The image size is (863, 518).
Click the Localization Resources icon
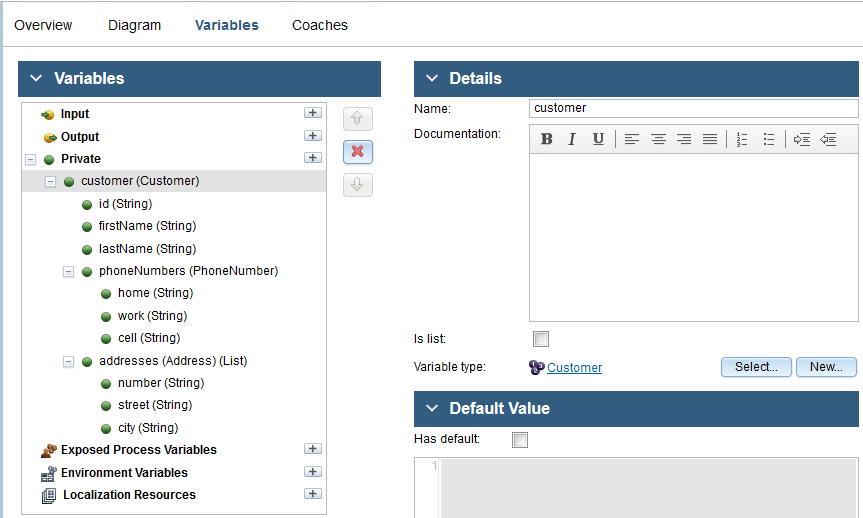(49, 495)
